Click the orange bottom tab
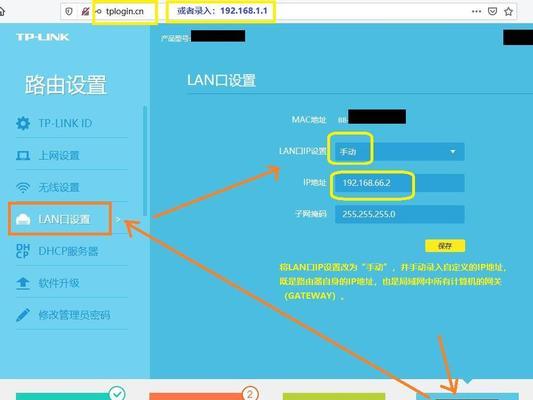This screenshot has width=533, height=400. (x=196, y=396)
